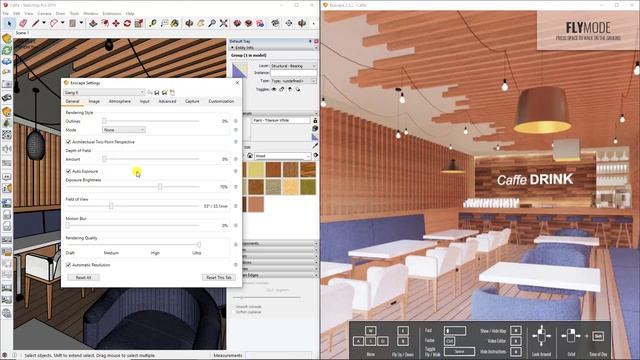Click the Reset This Tab button
The width and height of the screenshot is (640, 360).
tap(219, 278)
